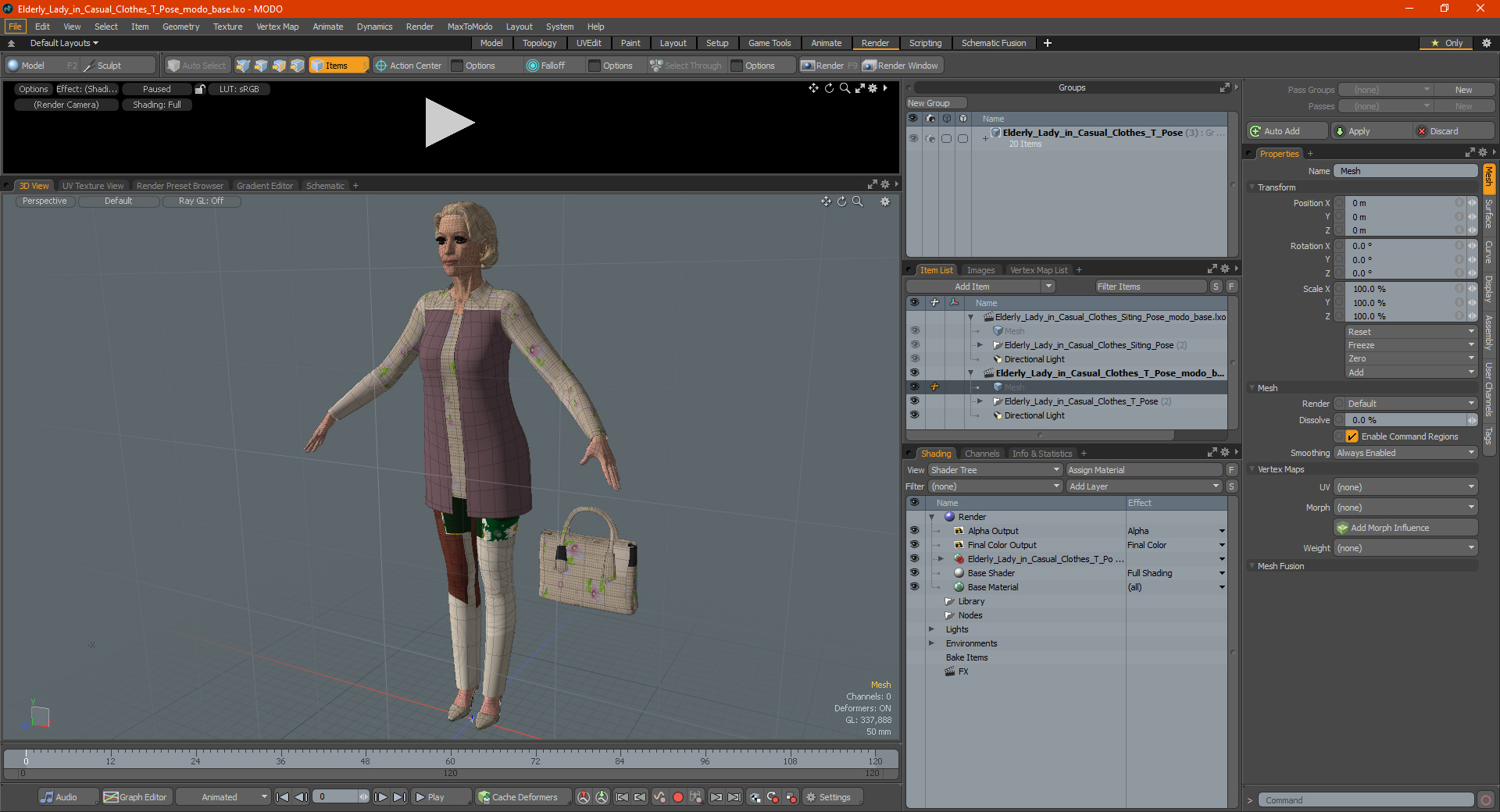Expand the Environments tree entry
Screen dimensions: 1500x812
point(931,643)
